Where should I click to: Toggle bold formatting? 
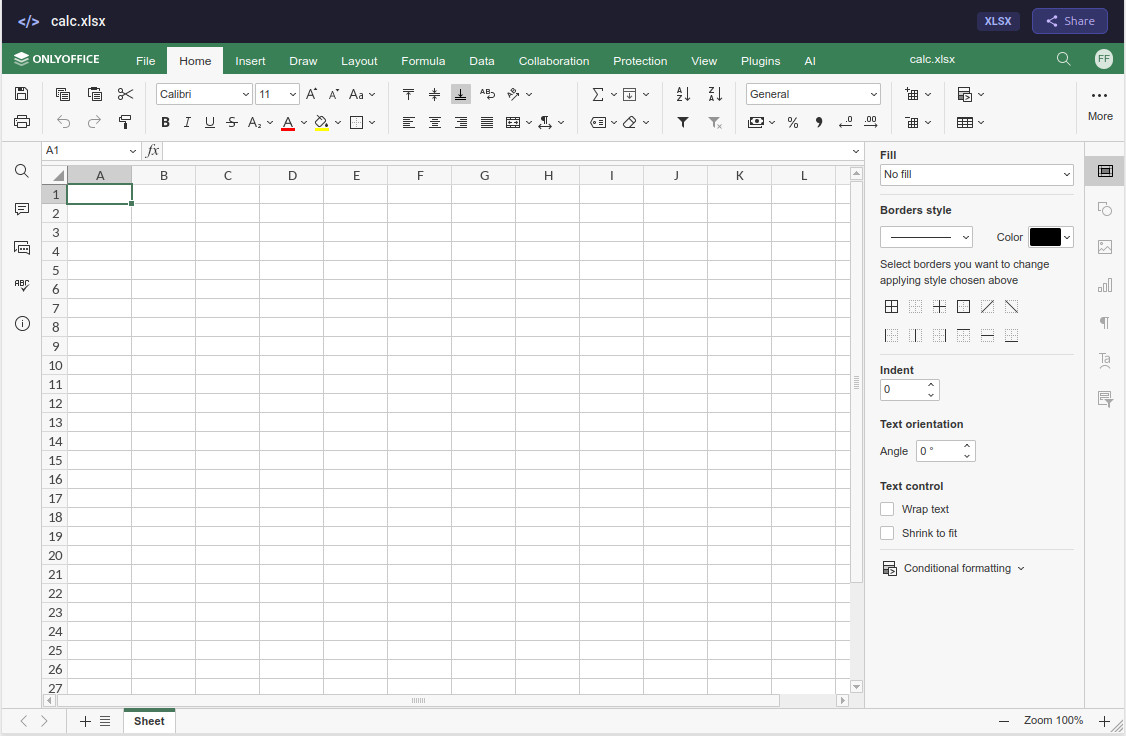(x=165, y=122)
